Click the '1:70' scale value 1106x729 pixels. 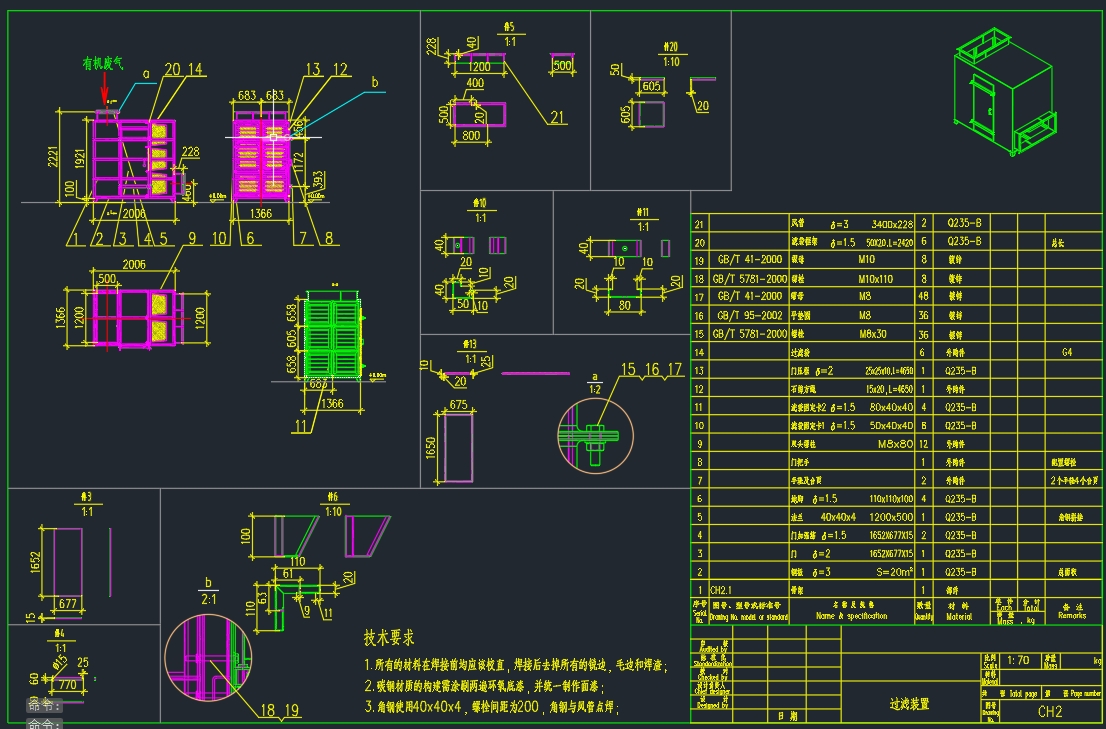(x=1018, y=661)
